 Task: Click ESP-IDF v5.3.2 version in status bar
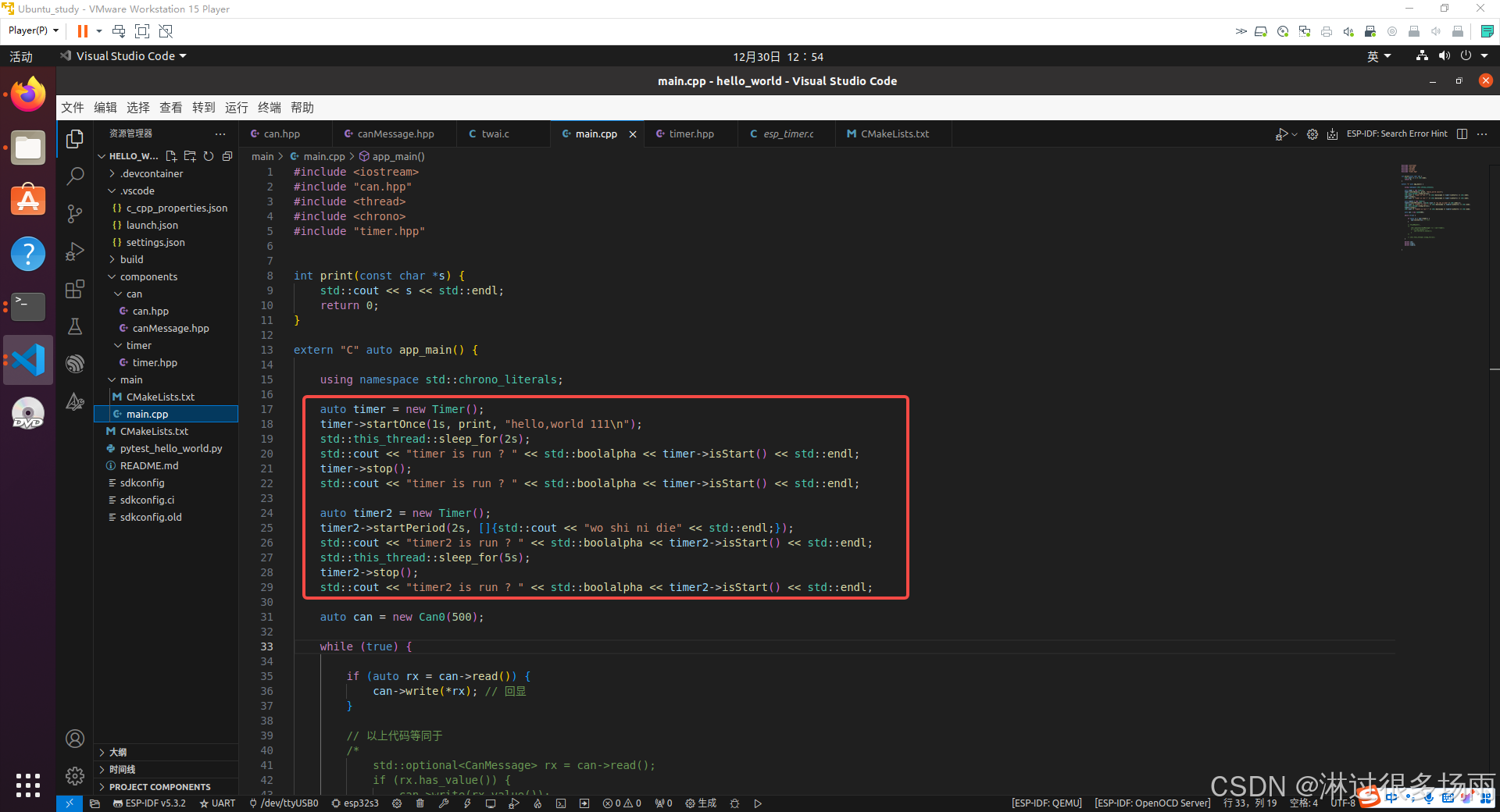point(149,803)
